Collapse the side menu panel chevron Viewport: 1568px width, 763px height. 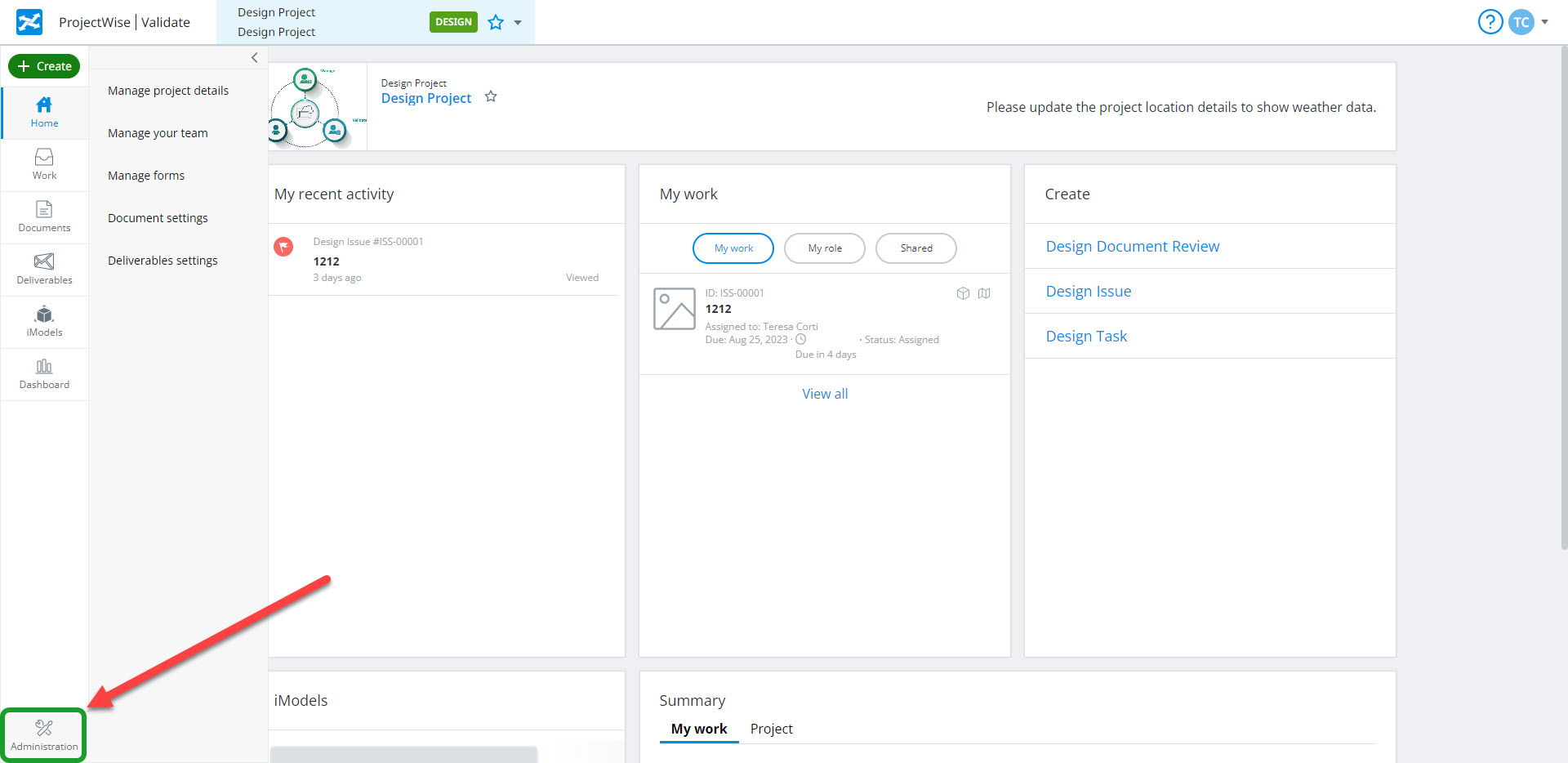pyautogui.click(x=255, y=57)
